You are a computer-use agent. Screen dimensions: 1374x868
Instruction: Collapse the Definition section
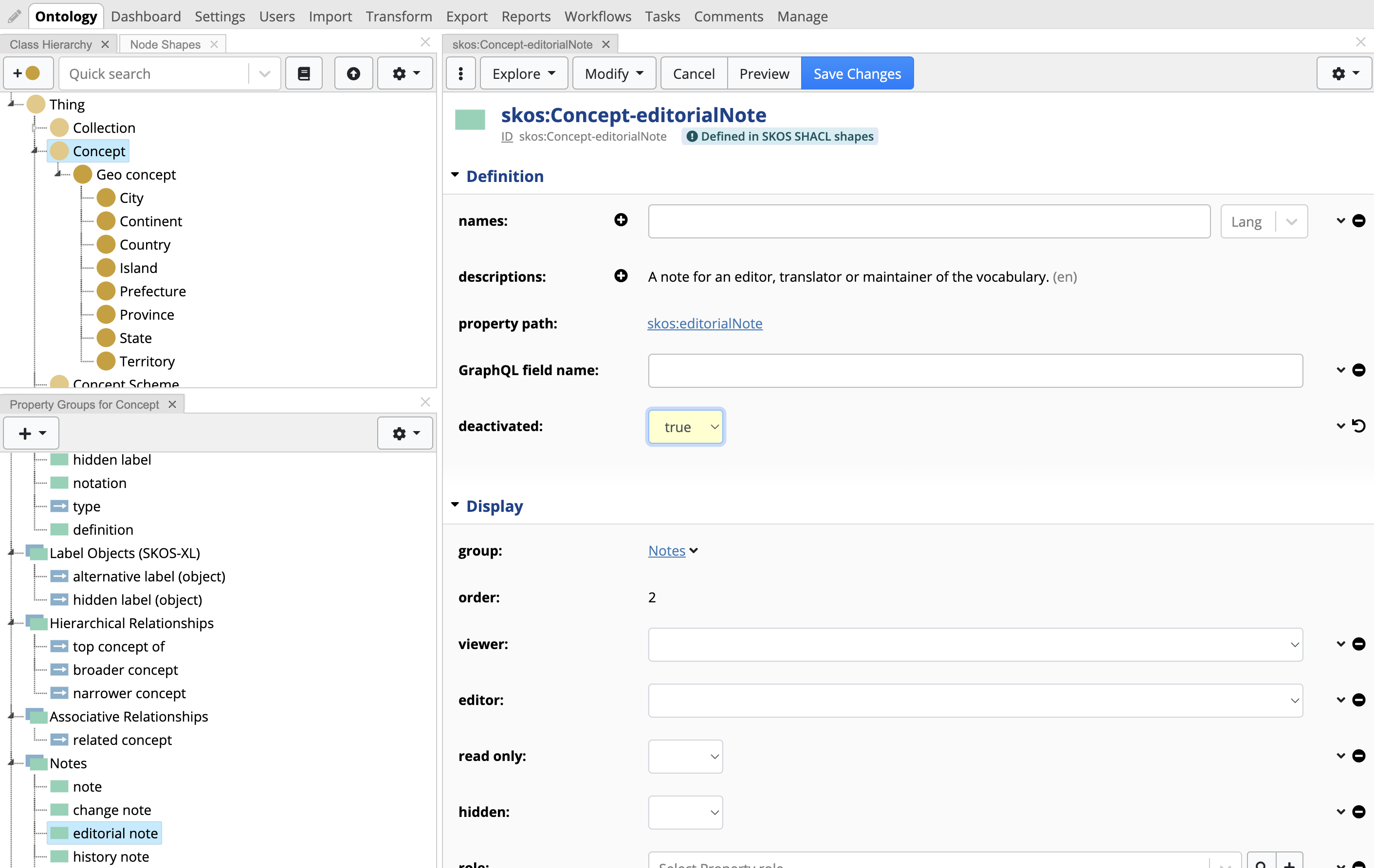click(455, 176)
